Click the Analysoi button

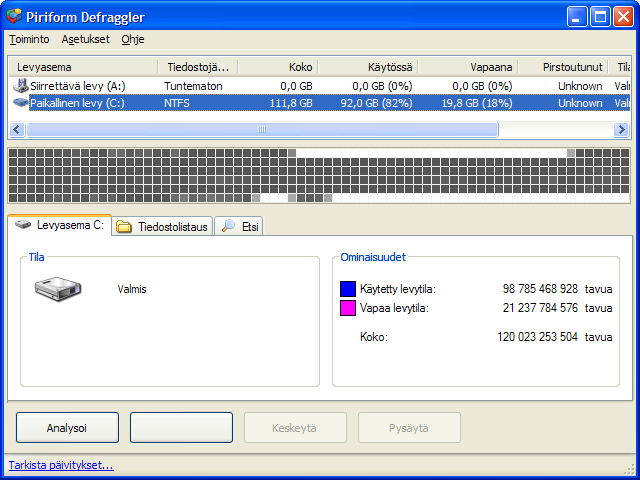67,427
